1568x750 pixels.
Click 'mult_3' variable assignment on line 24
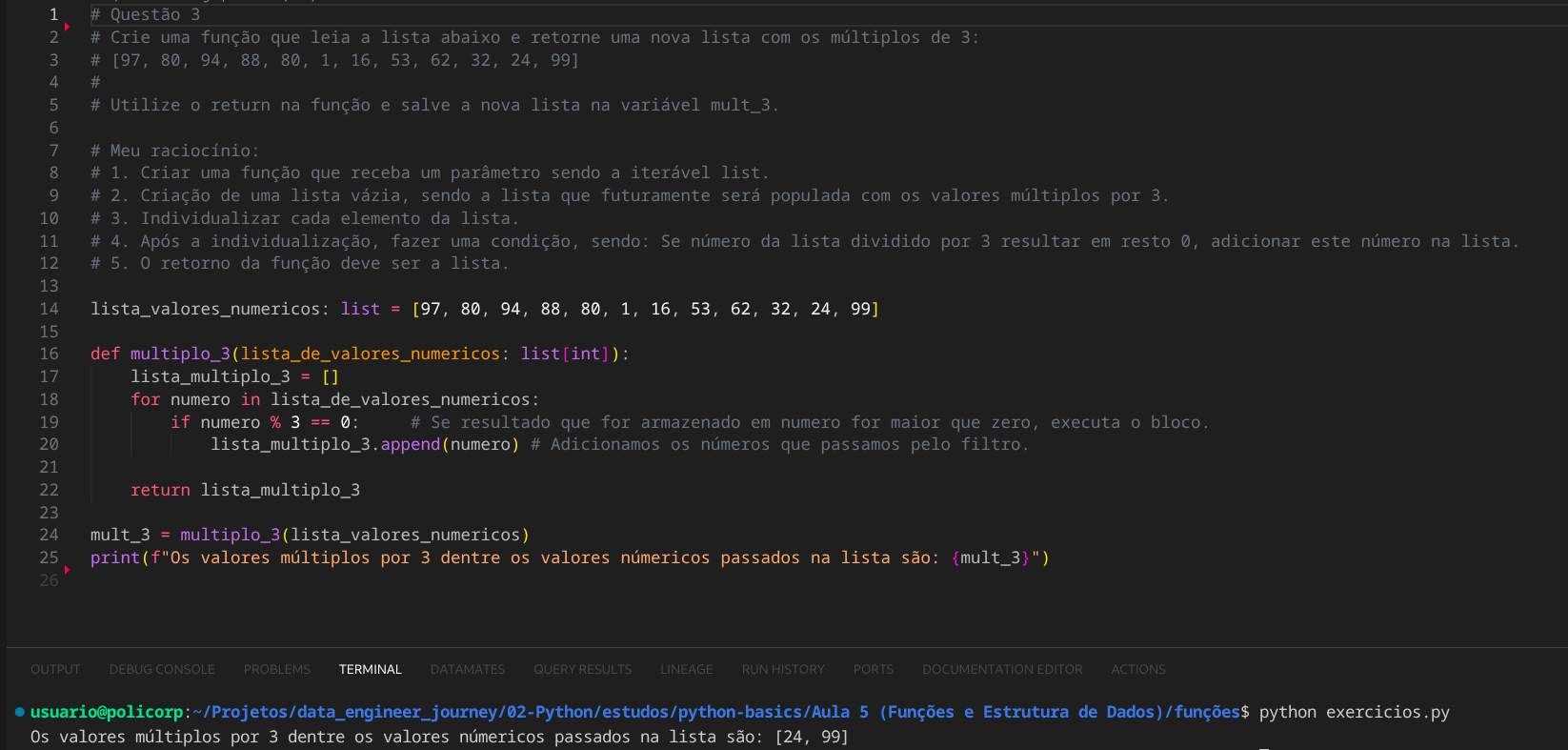tap(120, 535)
